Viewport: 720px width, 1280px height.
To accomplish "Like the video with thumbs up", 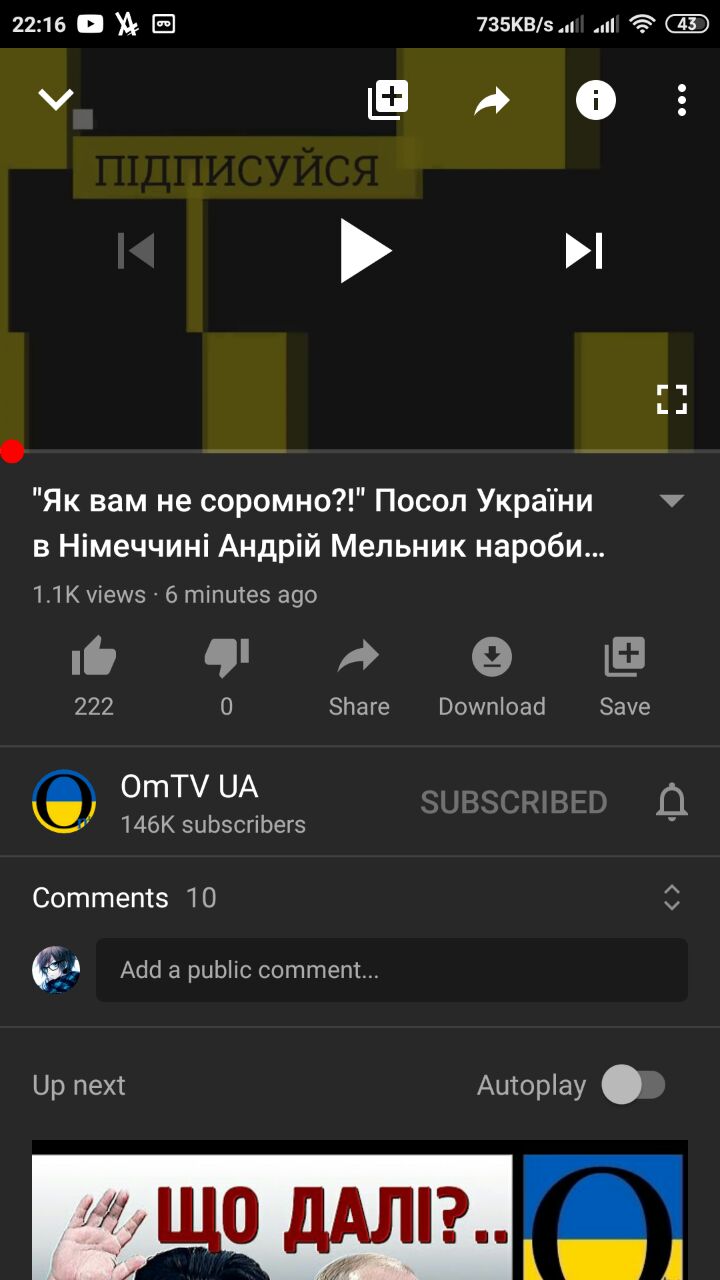I will [94, 678].
